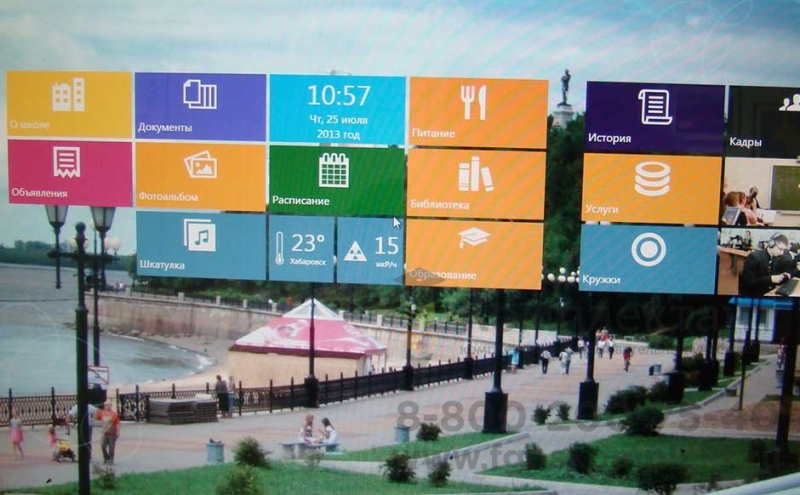Click the date Чт, 25 июля text
The width and height of the screenshot is (800, 495).
click(x=338, y=118)
